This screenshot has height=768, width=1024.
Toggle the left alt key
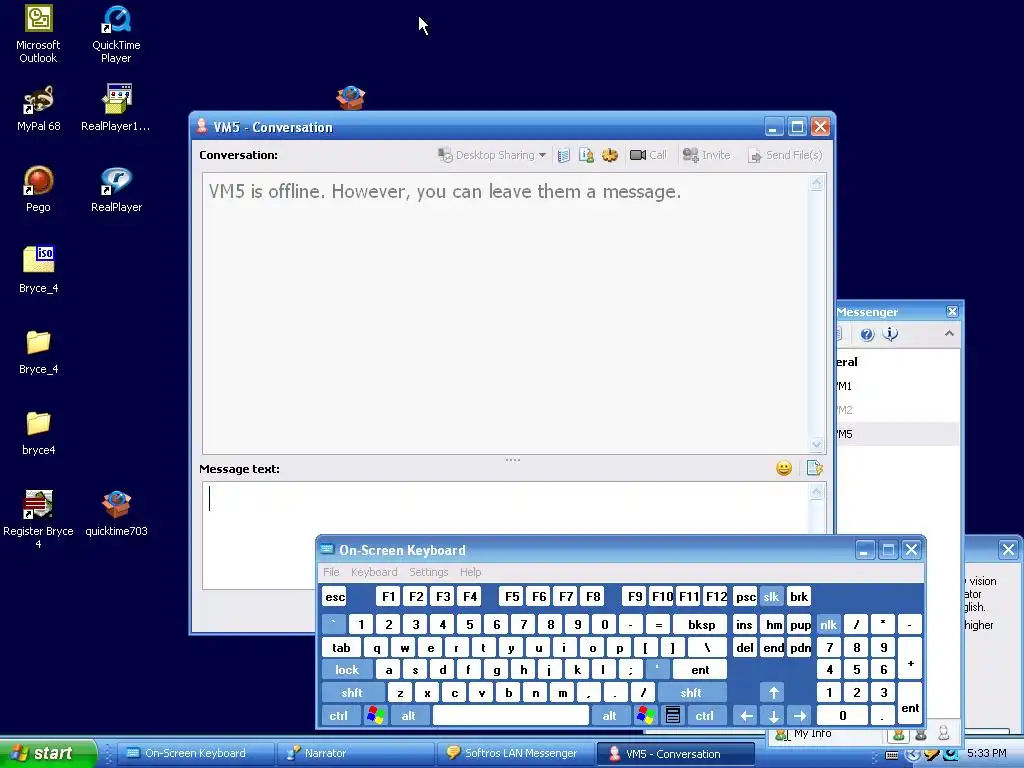[408, 716]
